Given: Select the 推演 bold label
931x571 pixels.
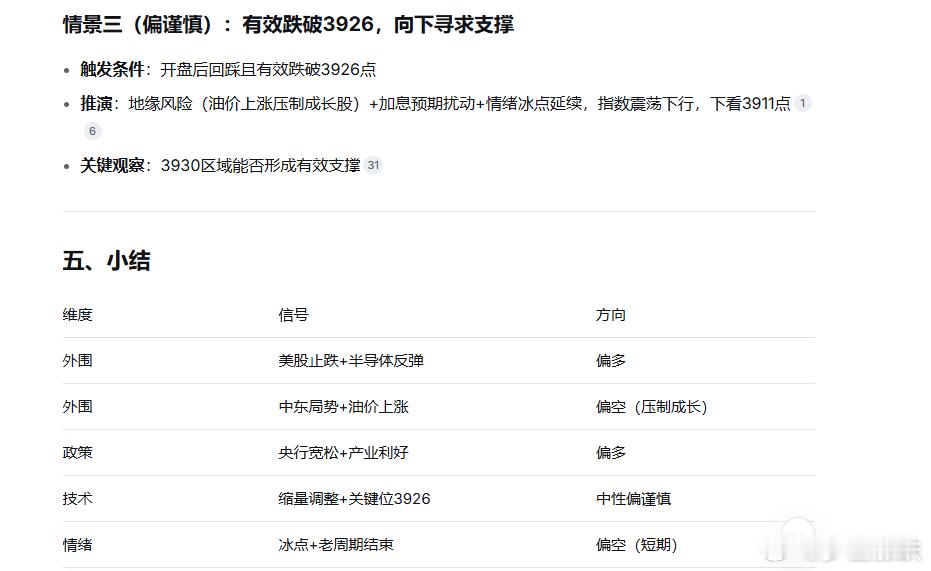Looking at the screenshot, I should tap(96, 104).
